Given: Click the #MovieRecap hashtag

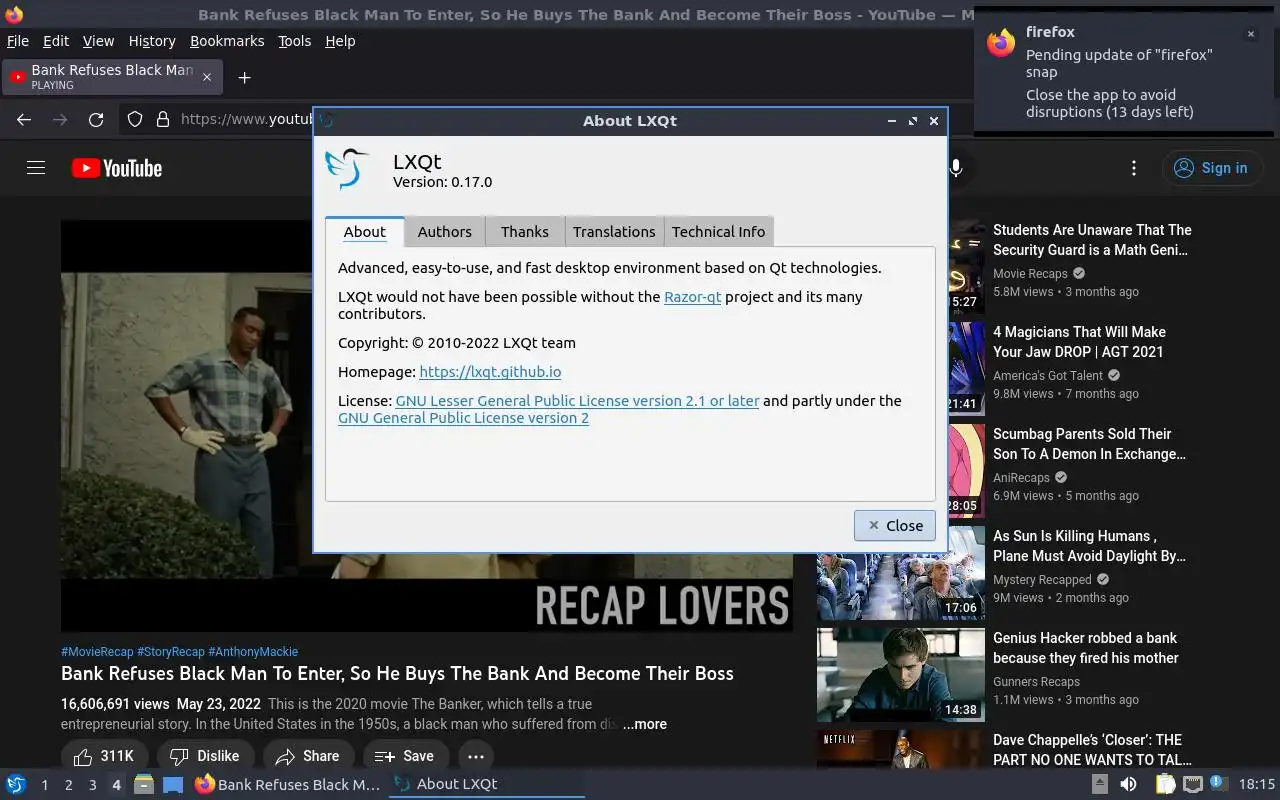Looking at the screenshot, I should [x=97, y=652].
